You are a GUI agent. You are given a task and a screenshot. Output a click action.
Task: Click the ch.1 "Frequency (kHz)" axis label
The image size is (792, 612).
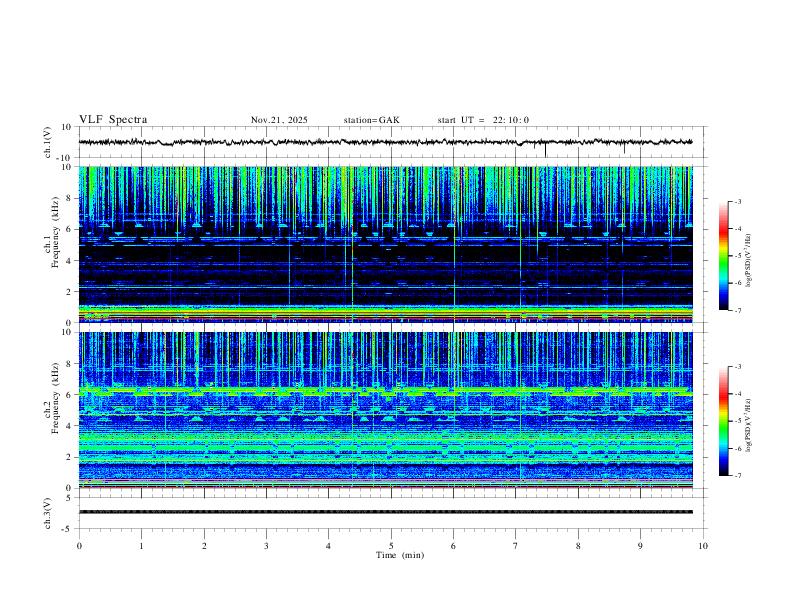click(x=55, y=232)
